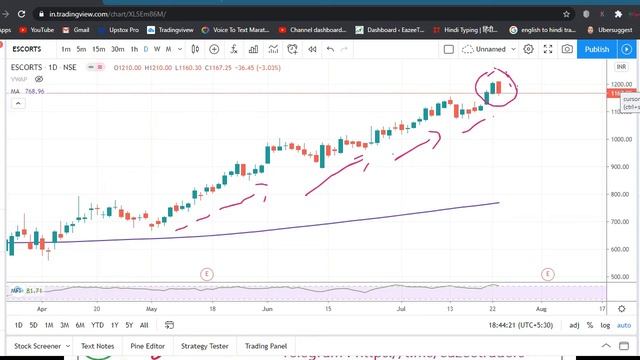Open financials bar chart icon
This screenshot has height=360, width=640.
[x=253, y=49]
